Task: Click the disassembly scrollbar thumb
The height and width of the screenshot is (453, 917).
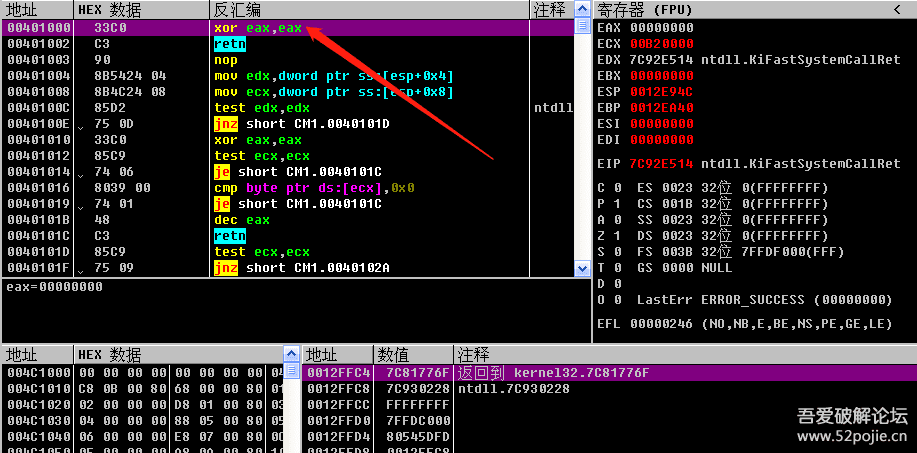Action: 583,26
